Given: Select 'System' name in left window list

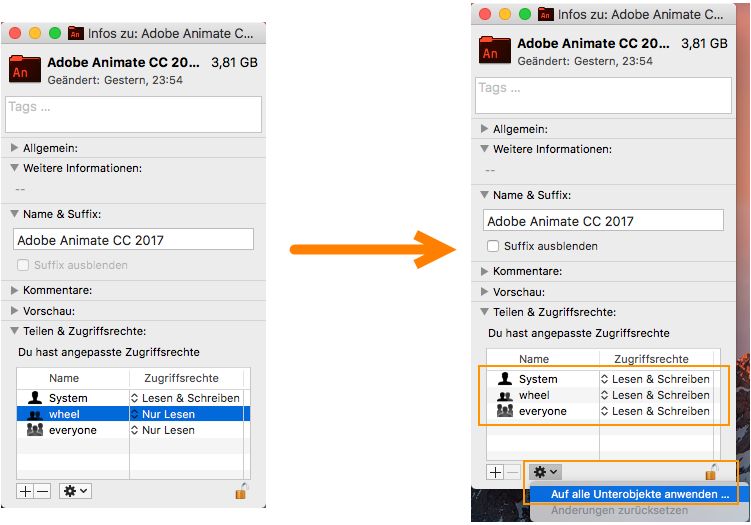Looking at the screenshot, I should (x=68, y=398).
